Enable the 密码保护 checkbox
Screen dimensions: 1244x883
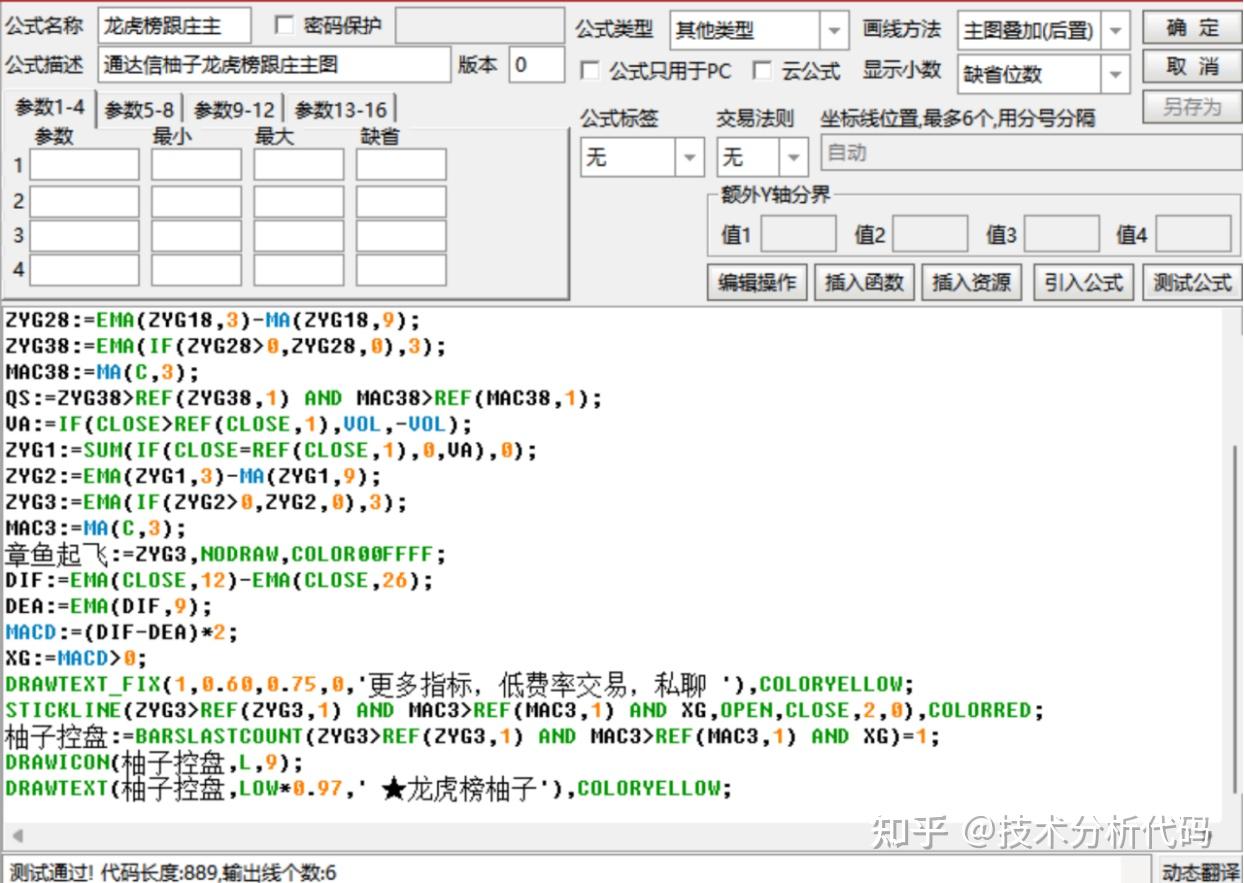(x=284, y=25)
